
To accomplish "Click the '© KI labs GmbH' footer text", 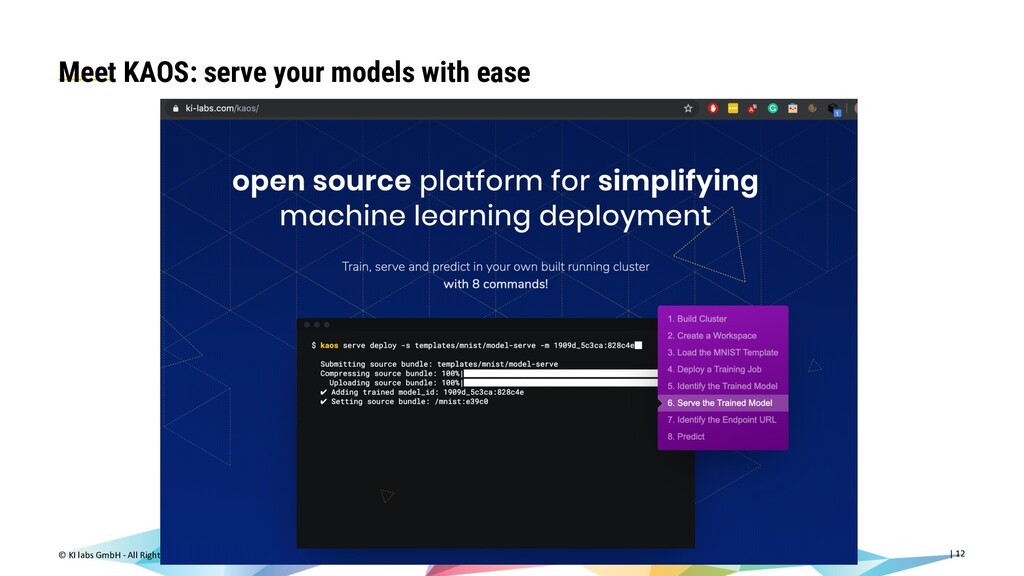I will [x=109, y=555].
